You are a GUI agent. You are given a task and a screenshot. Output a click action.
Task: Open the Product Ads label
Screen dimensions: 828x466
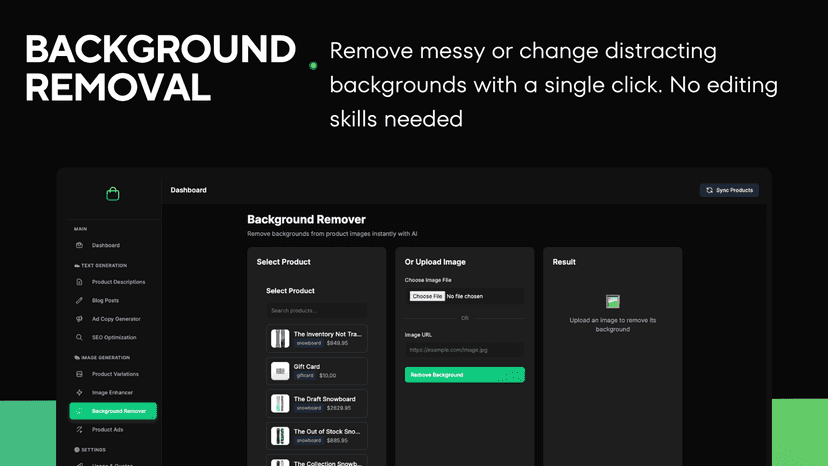107,430
